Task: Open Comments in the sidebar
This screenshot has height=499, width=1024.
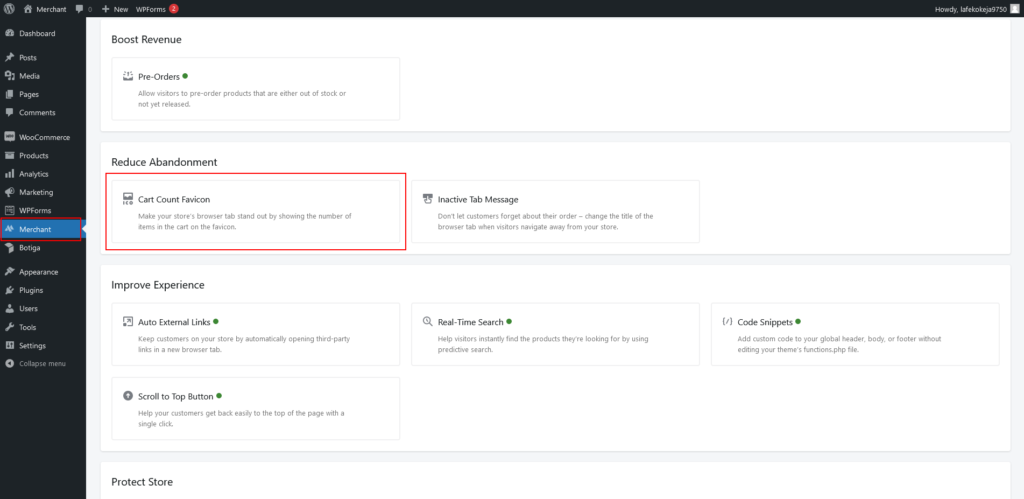Action: click(43, 112)
